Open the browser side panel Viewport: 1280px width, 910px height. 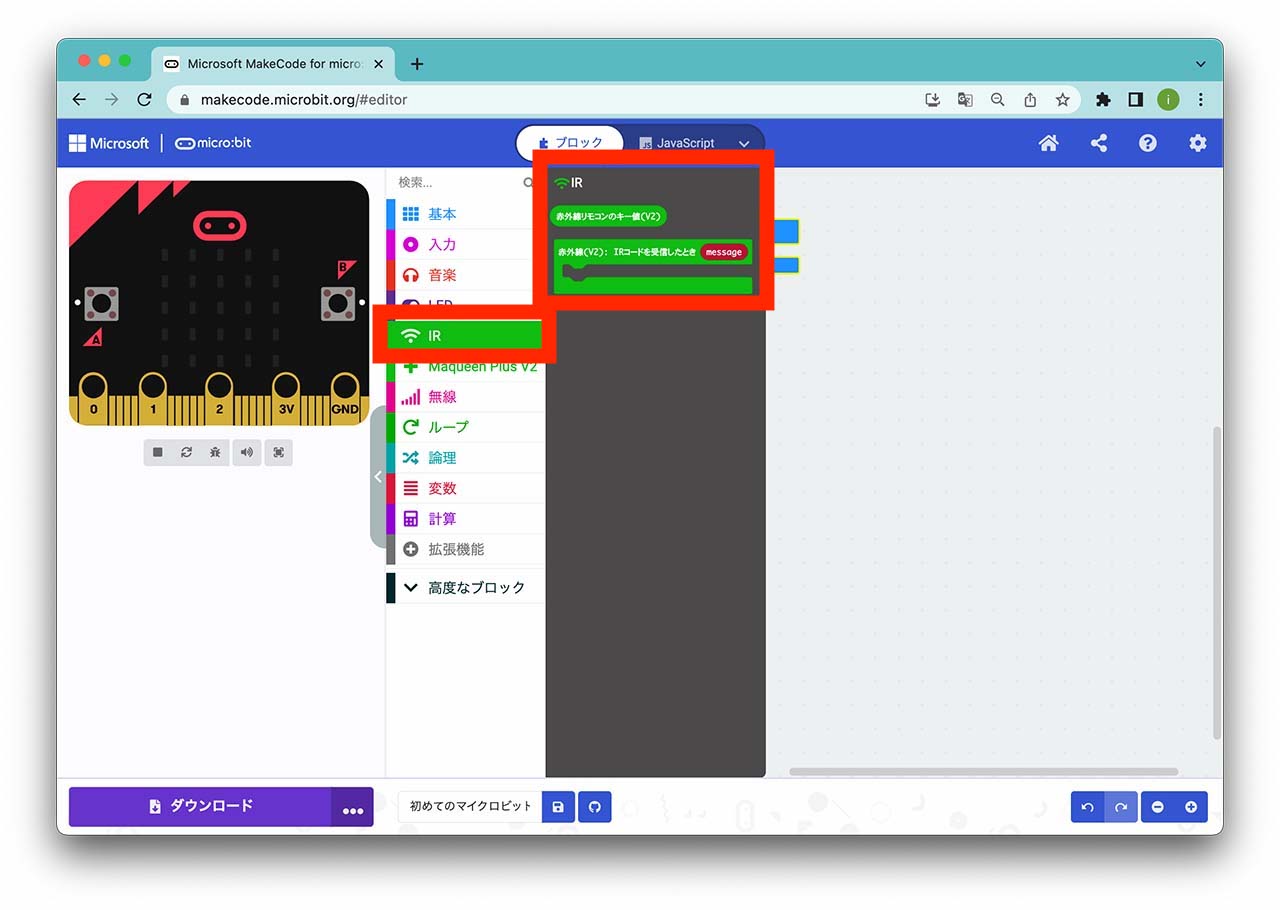point(1136,99)
